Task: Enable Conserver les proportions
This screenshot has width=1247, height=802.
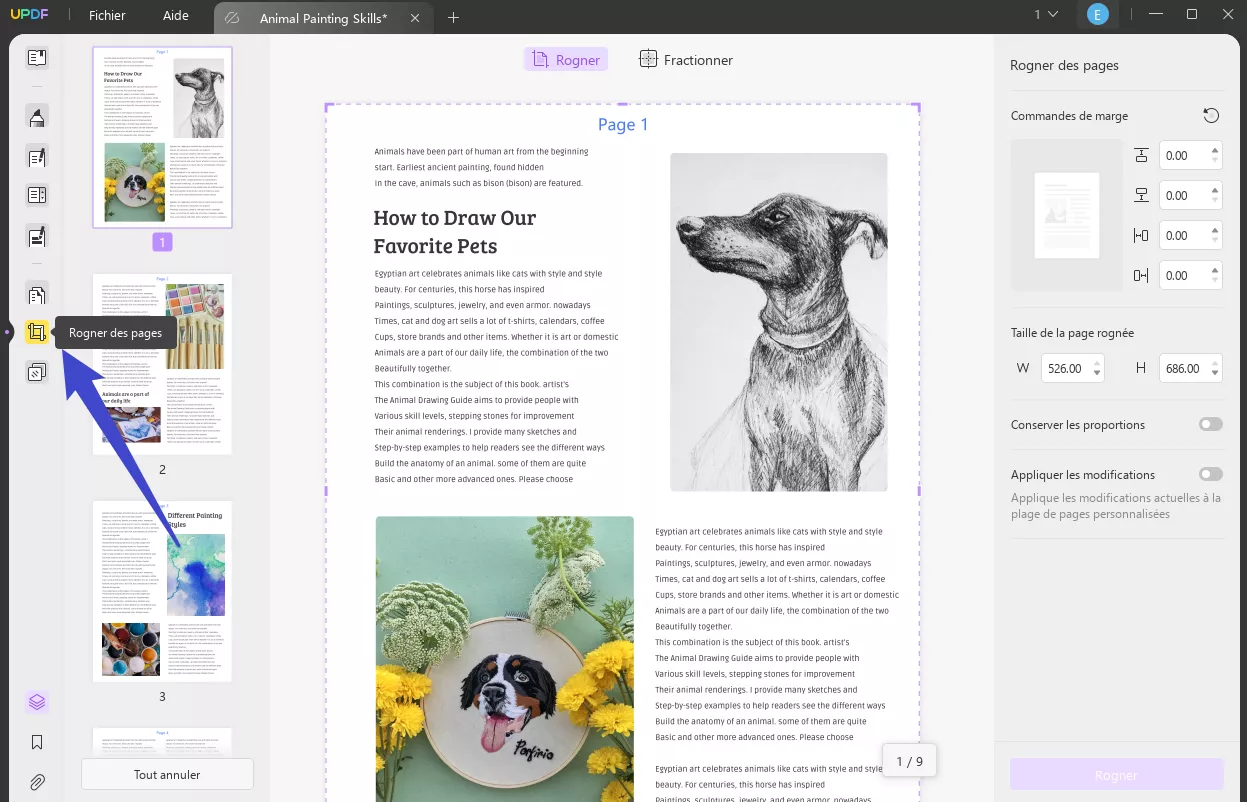Action: pyautogui.click(x=1211, y=424)
